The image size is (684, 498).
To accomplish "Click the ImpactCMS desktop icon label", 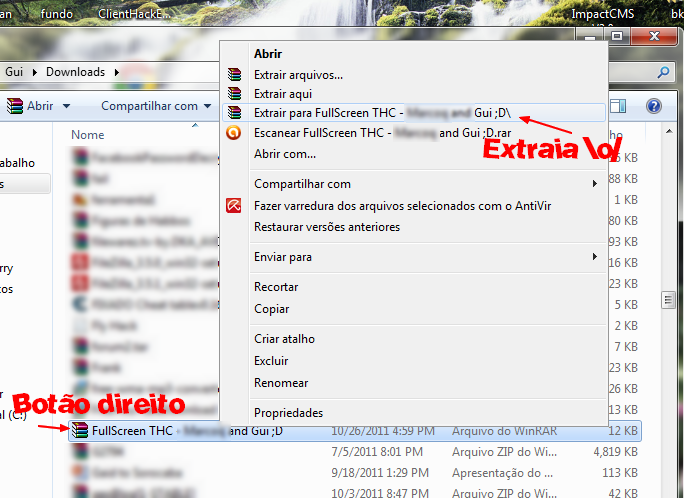I will (603, 14).
